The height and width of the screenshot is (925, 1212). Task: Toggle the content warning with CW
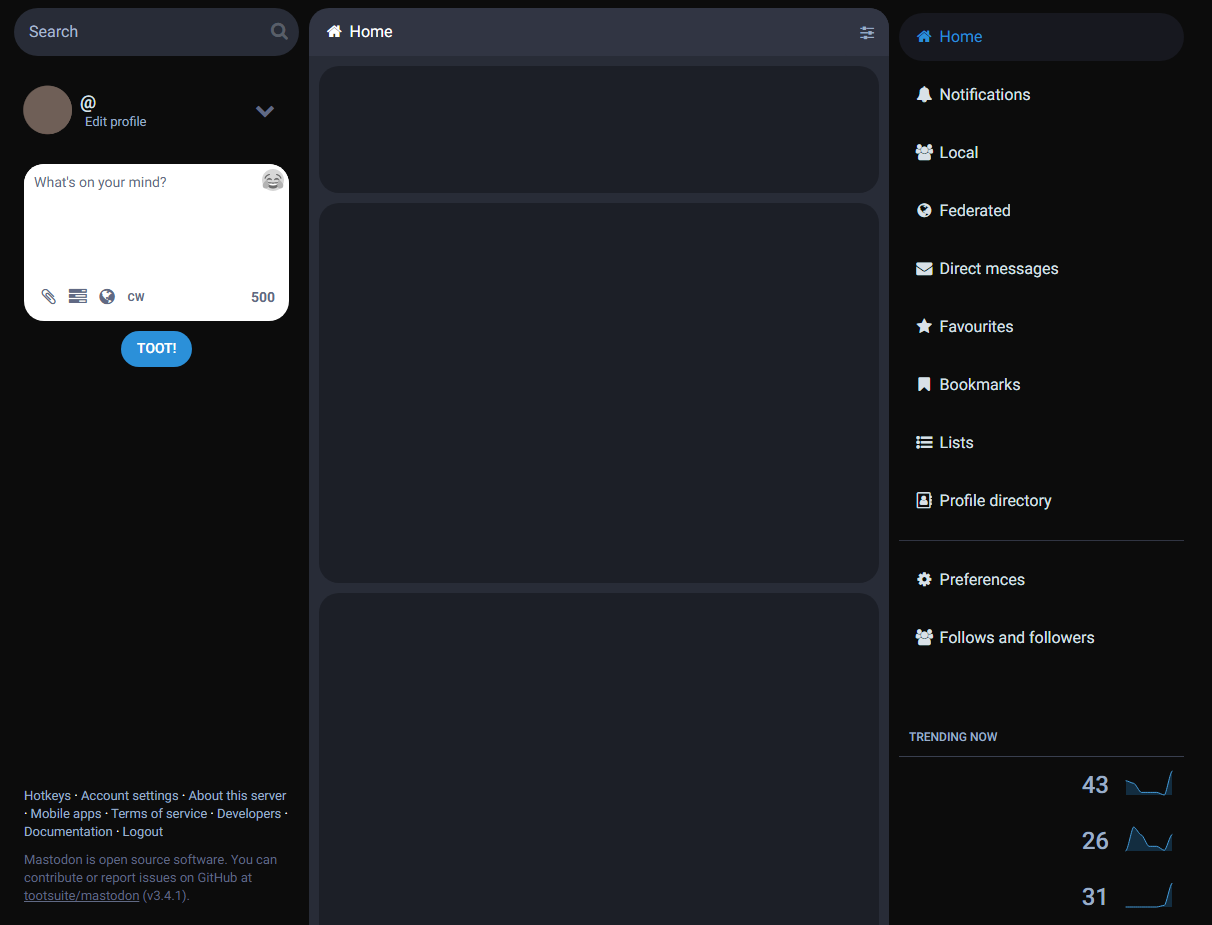136,296
